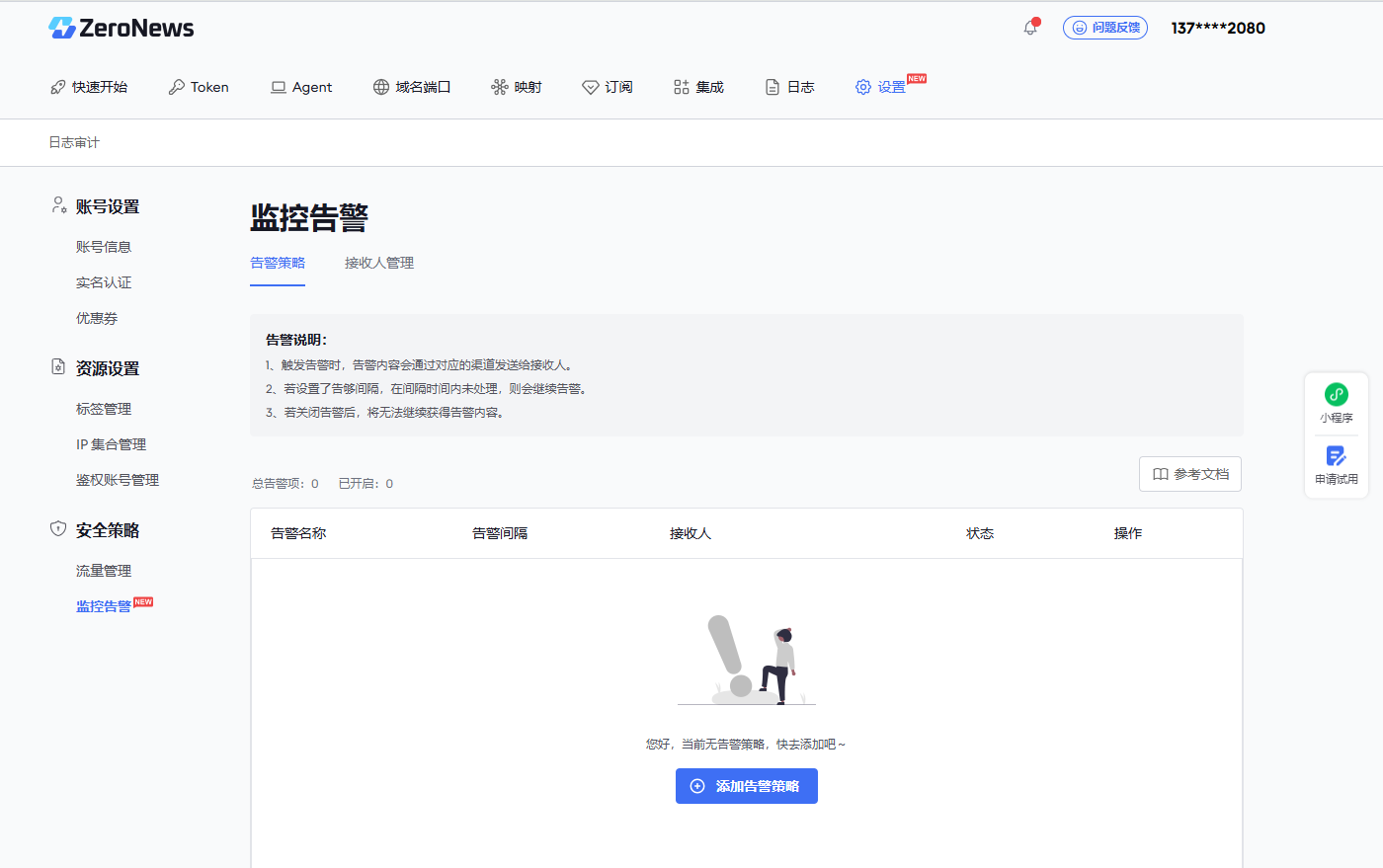Click the 问题反馈 feedback button
This screenshot has height=868, width=1383.
tap(1105, 28)
